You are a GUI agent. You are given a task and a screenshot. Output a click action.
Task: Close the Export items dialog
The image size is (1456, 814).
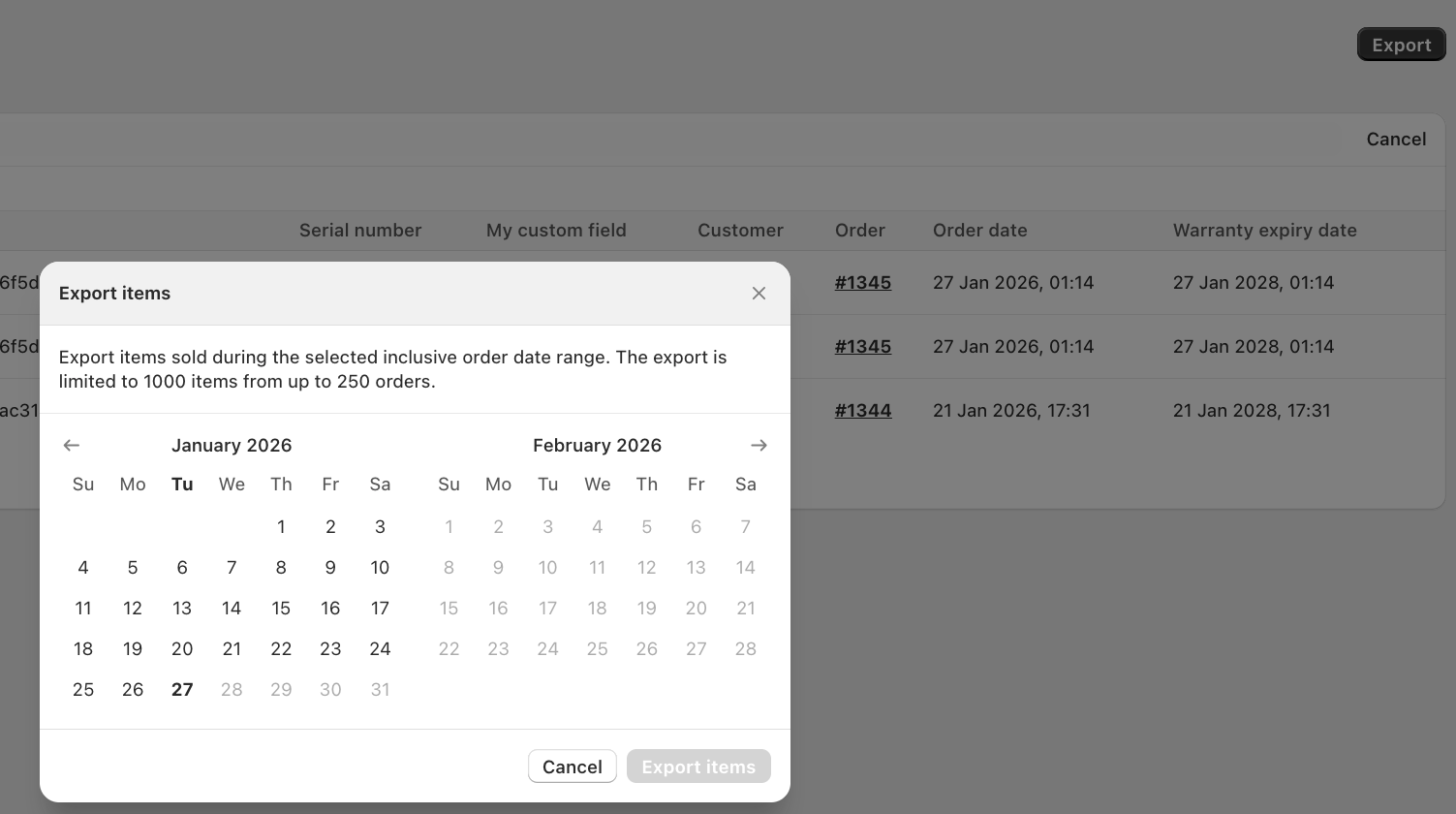coord(759,294)
